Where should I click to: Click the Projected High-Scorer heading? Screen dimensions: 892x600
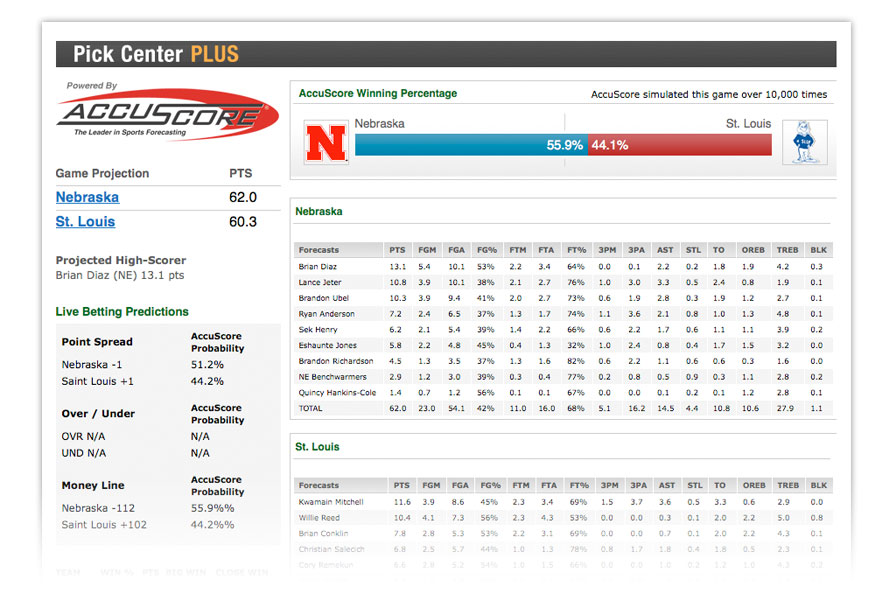click(x=121, y=260)
